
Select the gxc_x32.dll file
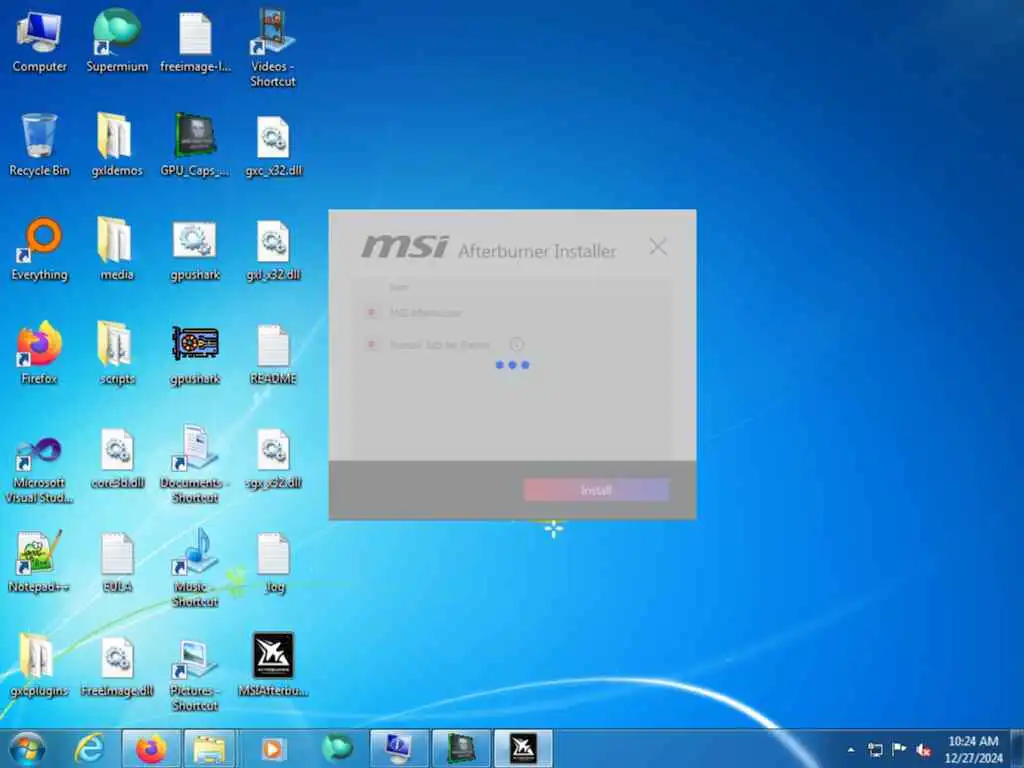point(273,145)
